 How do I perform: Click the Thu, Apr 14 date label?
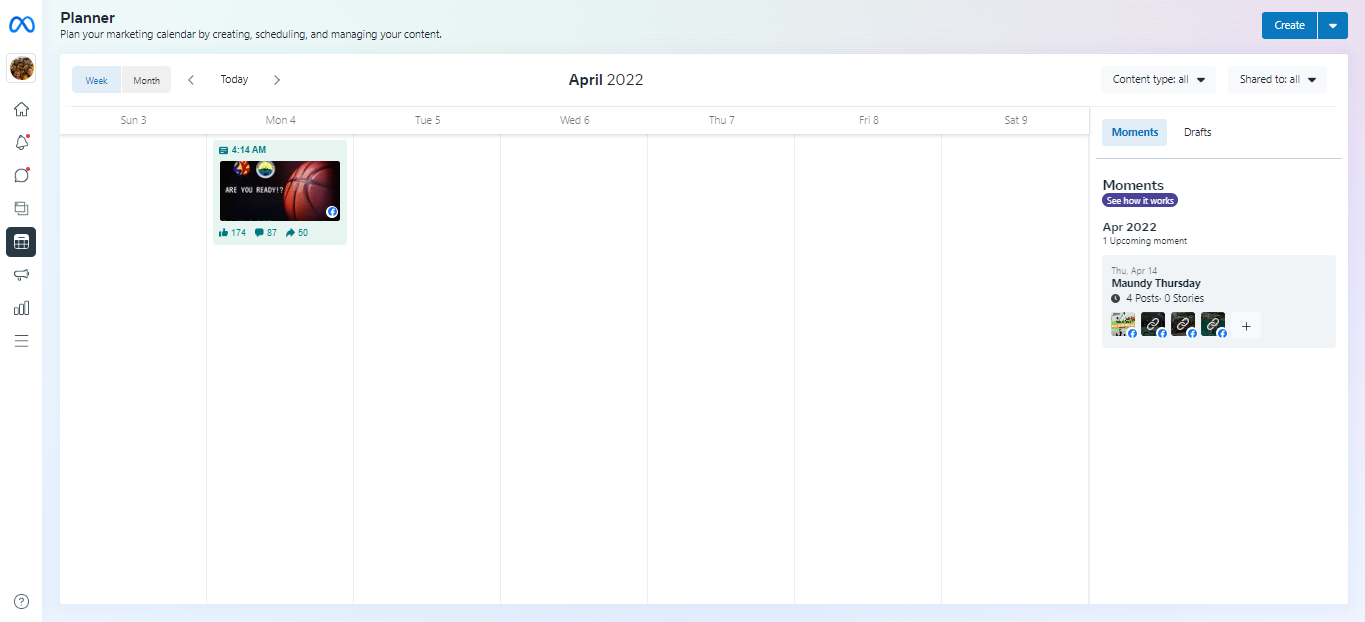[x=1134, y=271]
